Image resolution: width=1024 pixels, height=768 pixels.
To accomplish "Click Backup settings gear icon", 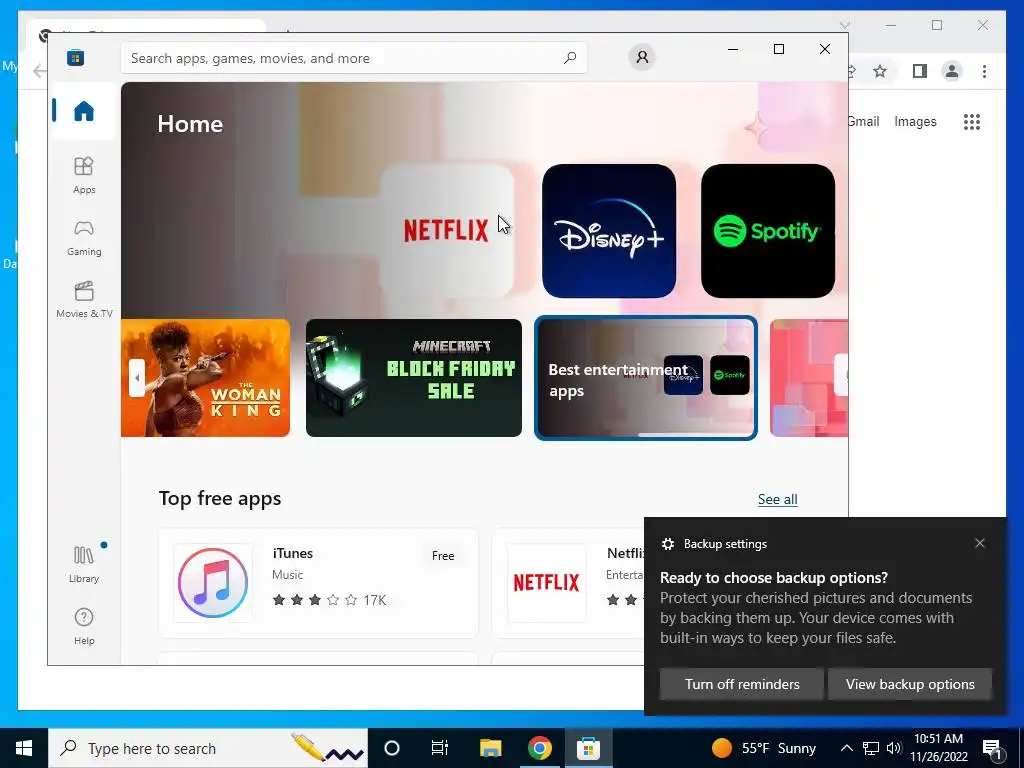I will pyautogui.click(x=667, y=544).
